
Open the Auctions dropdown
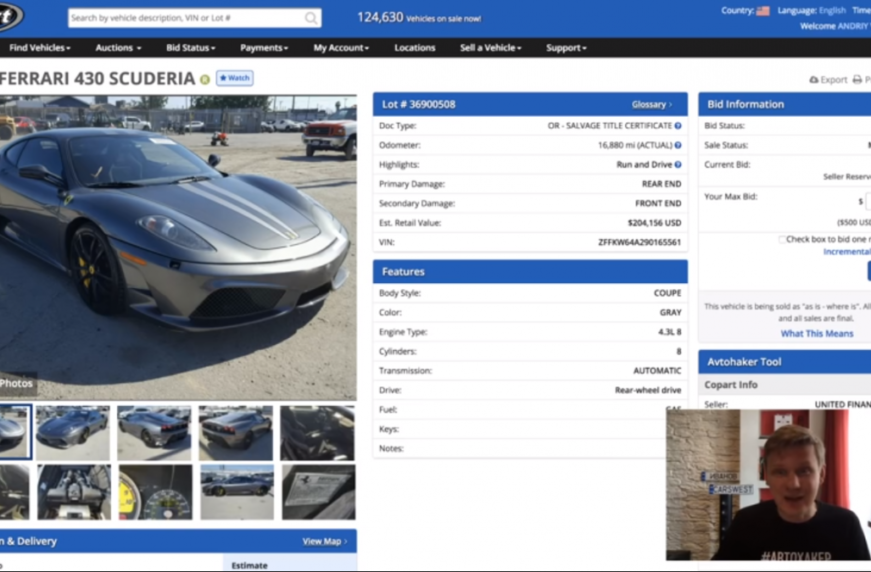[x=118, y=48]
